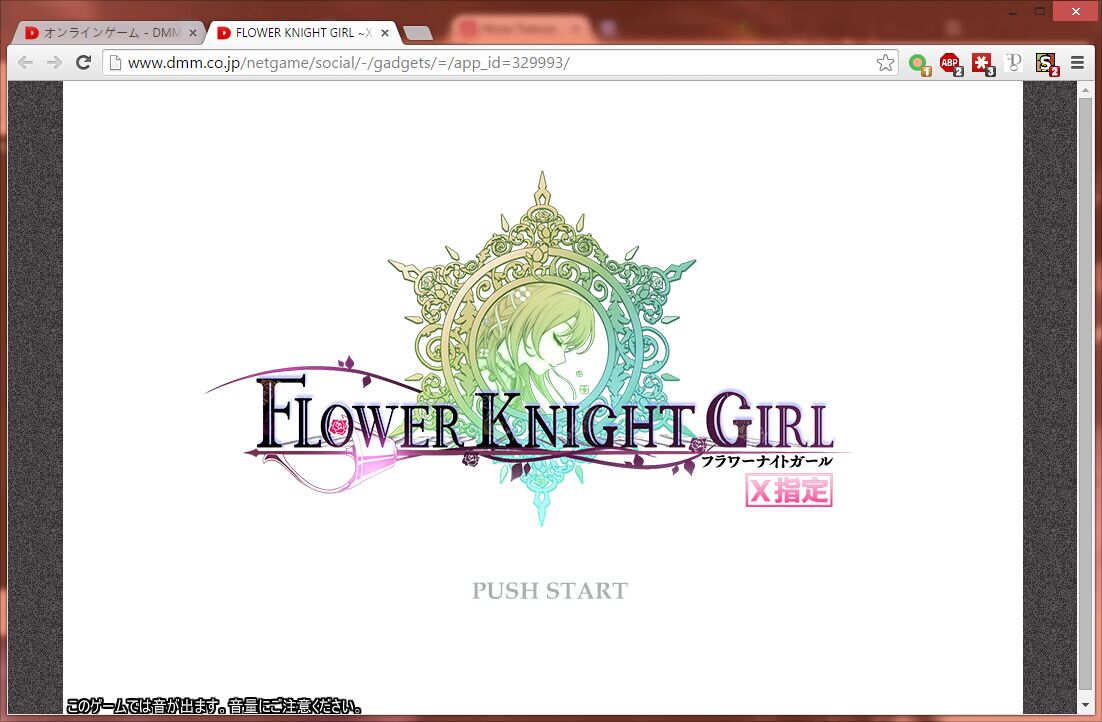The width and height of the screenshot is (1102, 722).
Task: Close the FLOWER KNIGHT GIRL tab
Action: click(x=384, y=33)
